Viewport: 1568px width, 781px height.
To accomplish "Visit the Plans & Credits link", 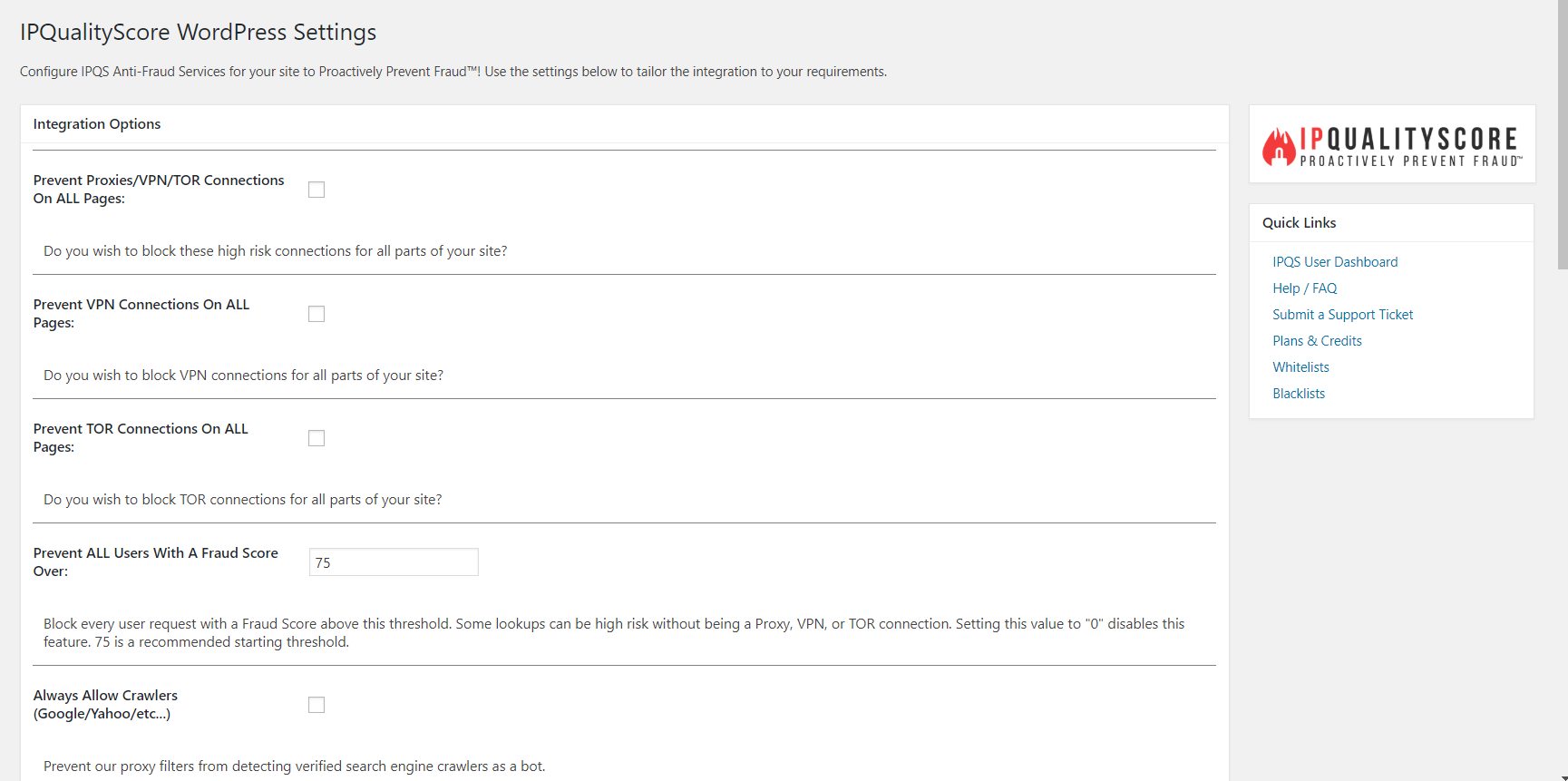I will [1317, 341].
